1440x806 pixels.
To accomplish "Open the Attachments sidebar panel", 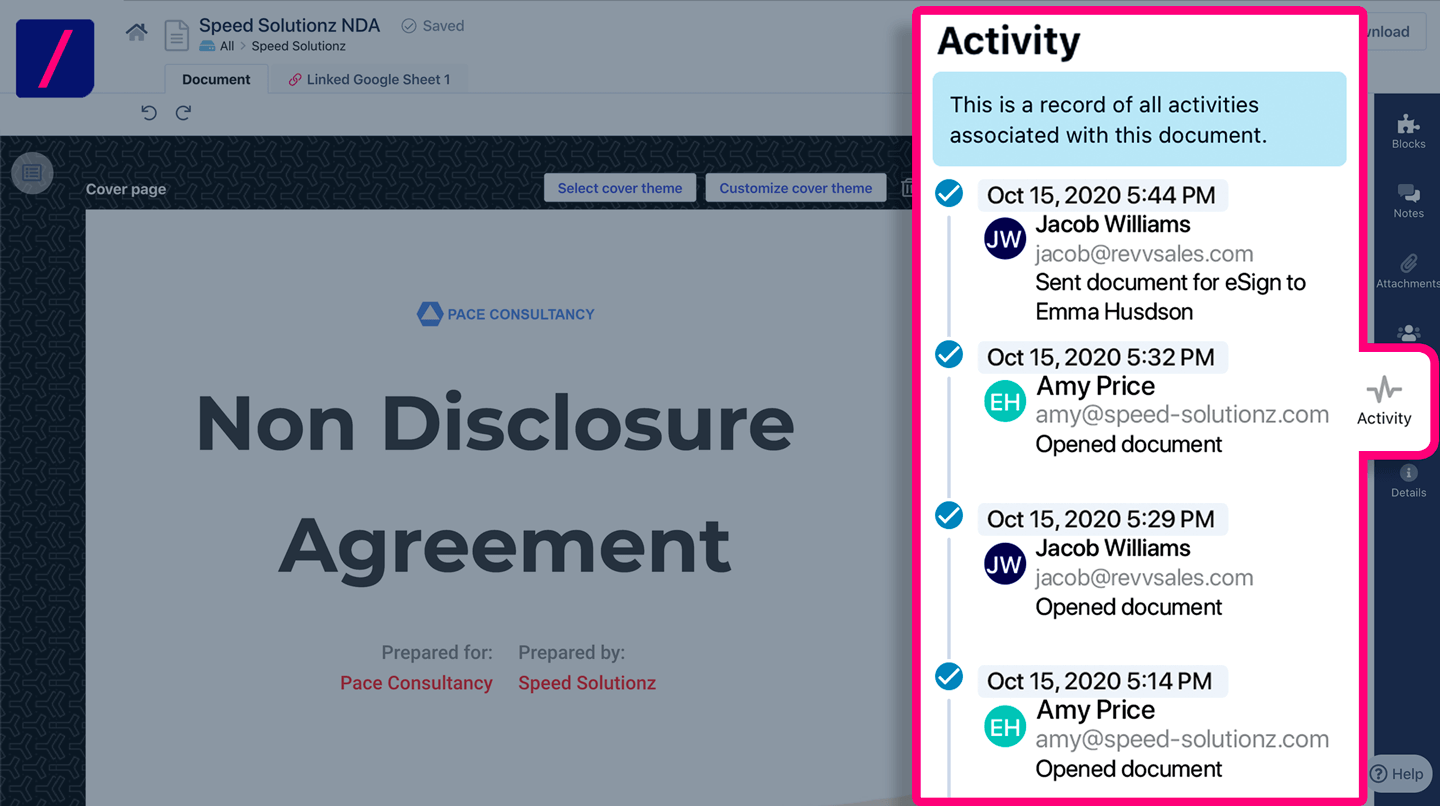I will tap(1408, 270).
